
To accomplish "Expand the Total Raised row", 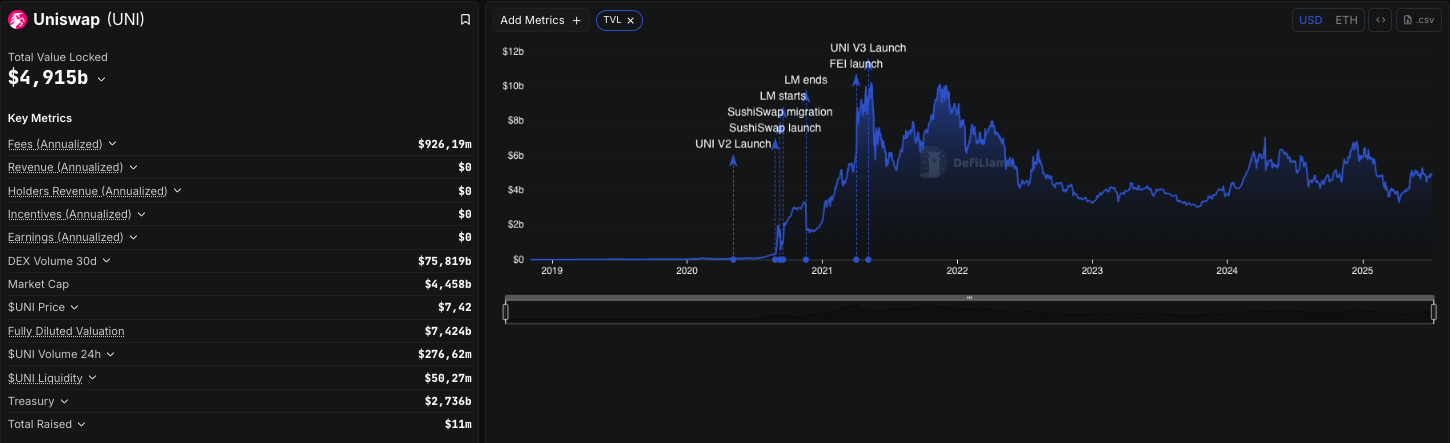I will coord(82,424).
